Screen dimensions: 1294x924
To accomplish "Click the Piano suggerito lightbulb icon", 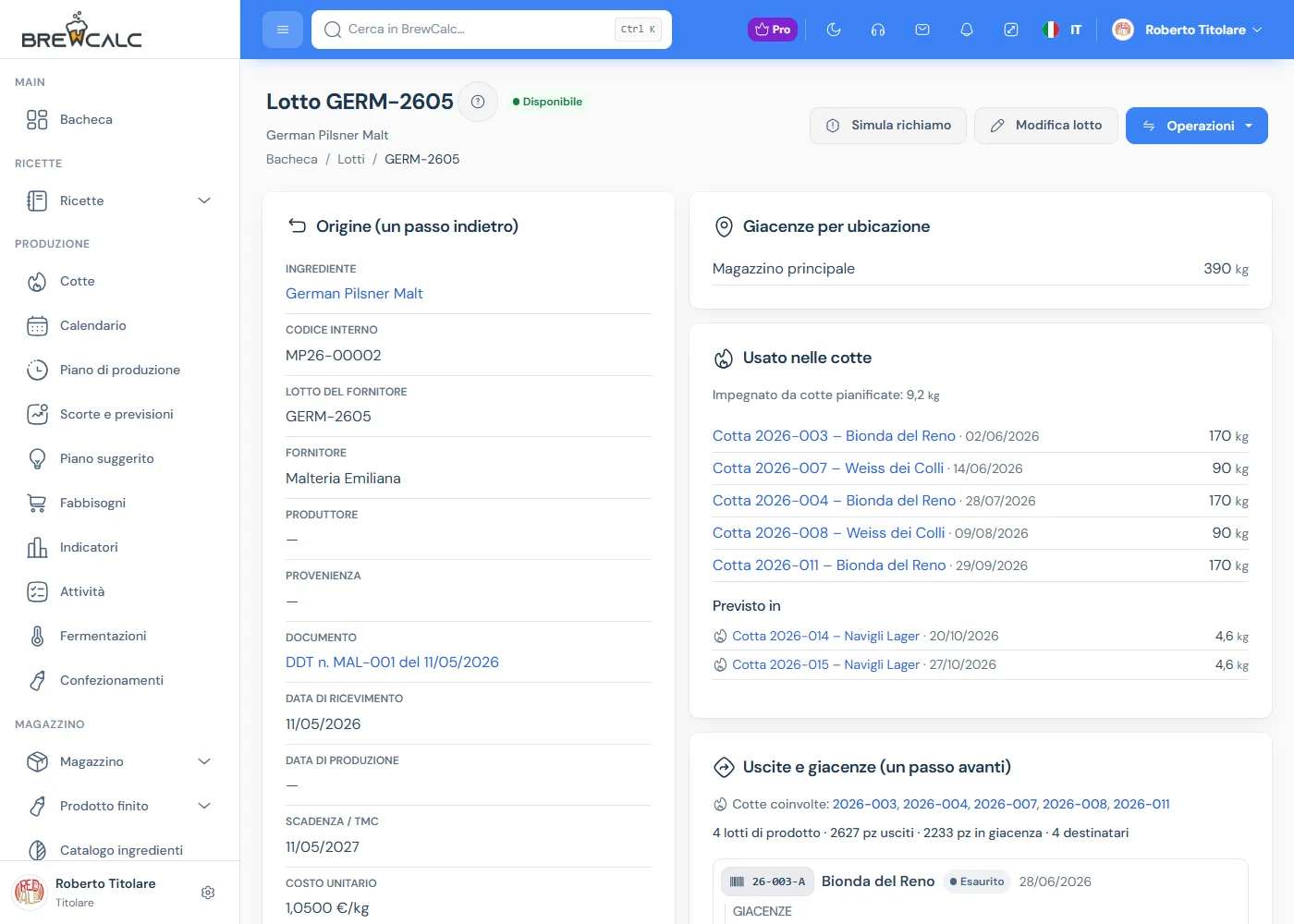I will 37,458.
